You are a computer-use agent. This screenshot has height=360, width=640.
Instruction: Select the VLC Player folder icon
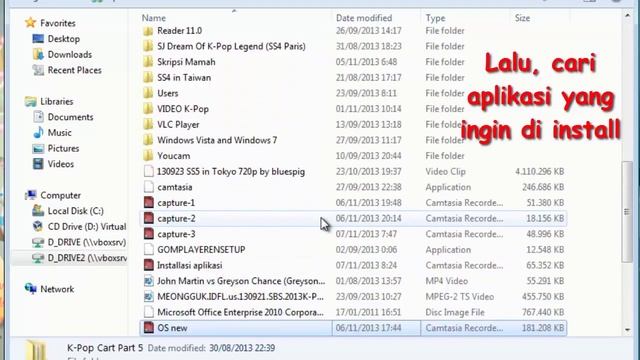click(148, 124)
